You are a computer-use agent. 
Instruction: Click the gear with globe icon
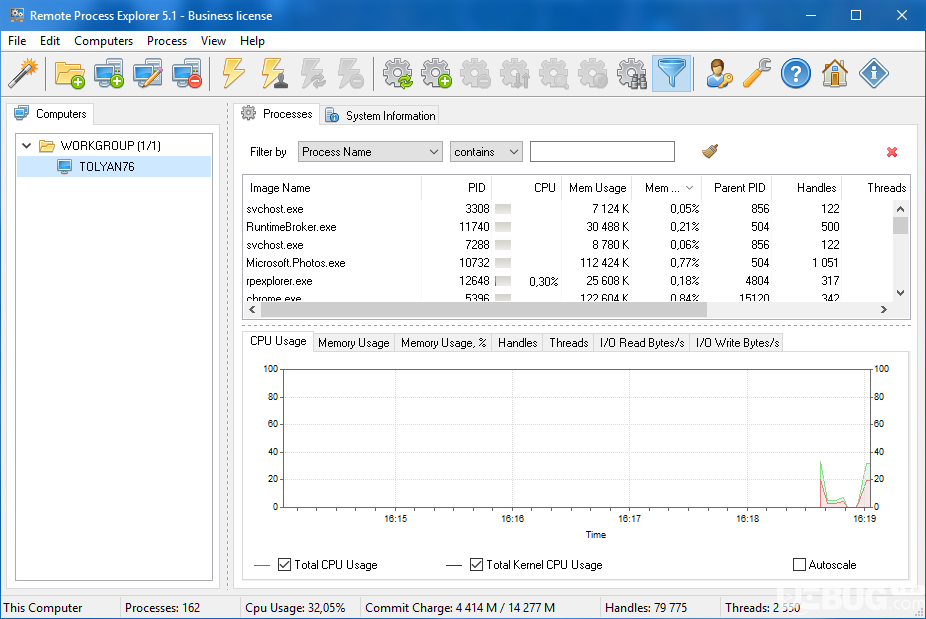(x=593, y=74)
